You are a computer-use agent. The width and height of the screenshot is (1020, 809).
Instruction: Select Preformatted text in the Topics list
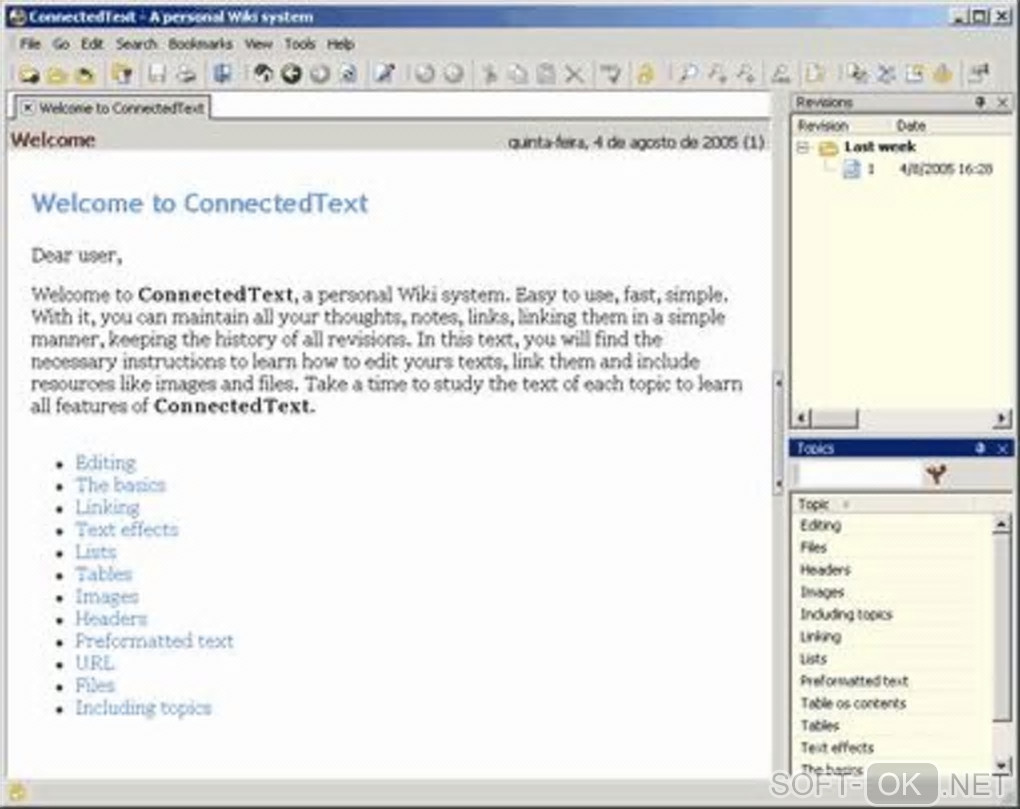coord(854,681)
